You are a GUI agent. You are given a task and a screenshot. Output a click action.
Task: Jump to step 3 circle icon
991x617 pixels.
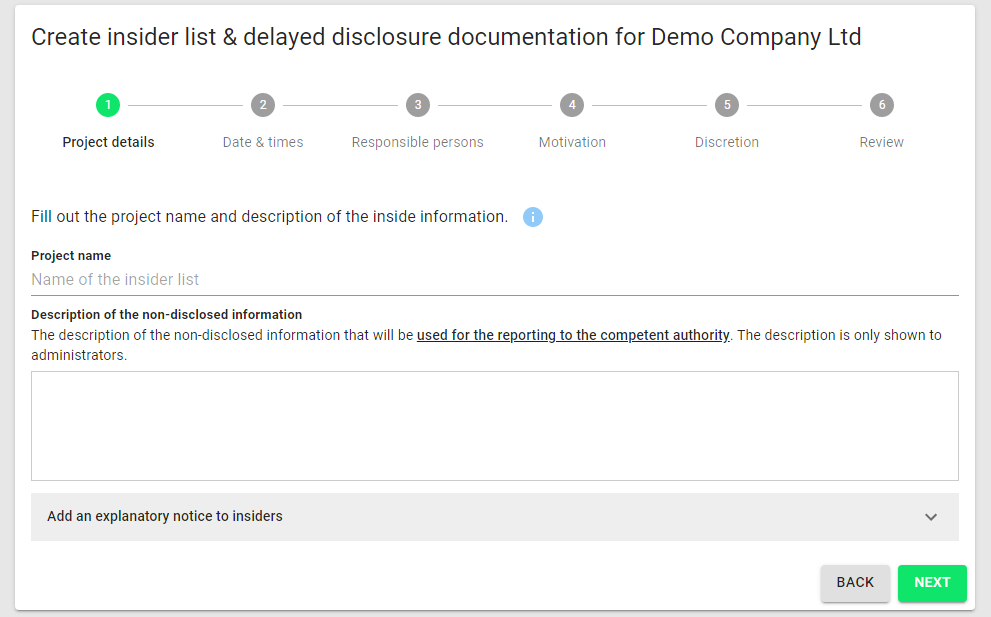coord(418,105)
